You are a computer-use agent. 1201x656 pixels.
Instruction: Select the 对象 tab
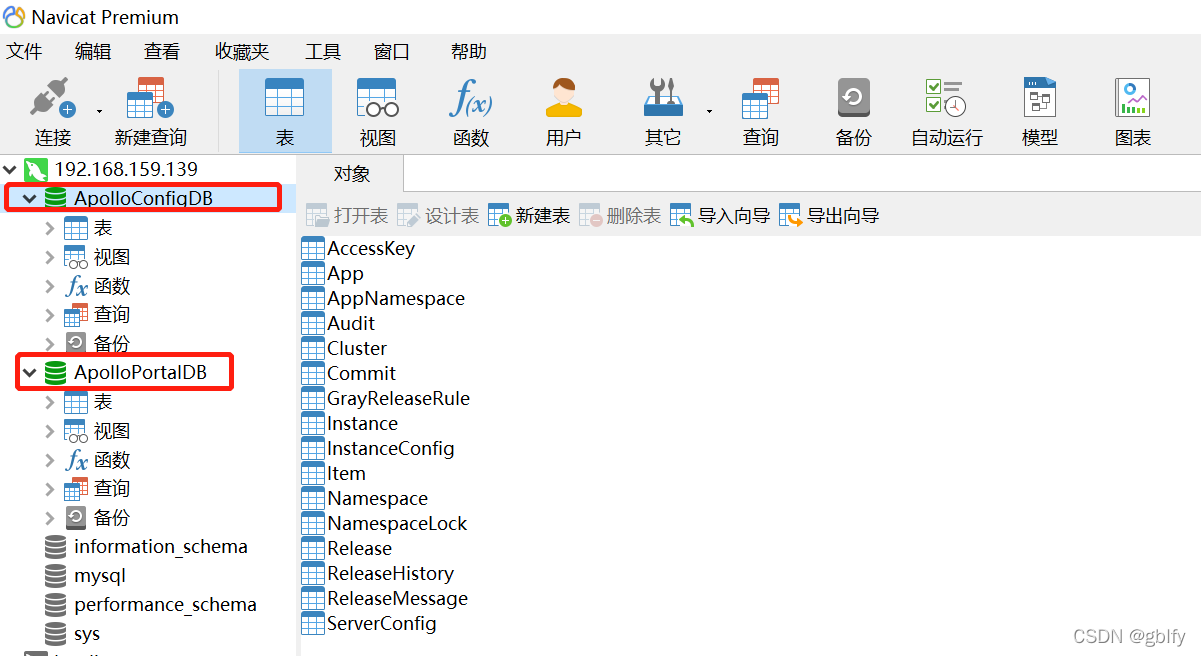pos(351,174)
